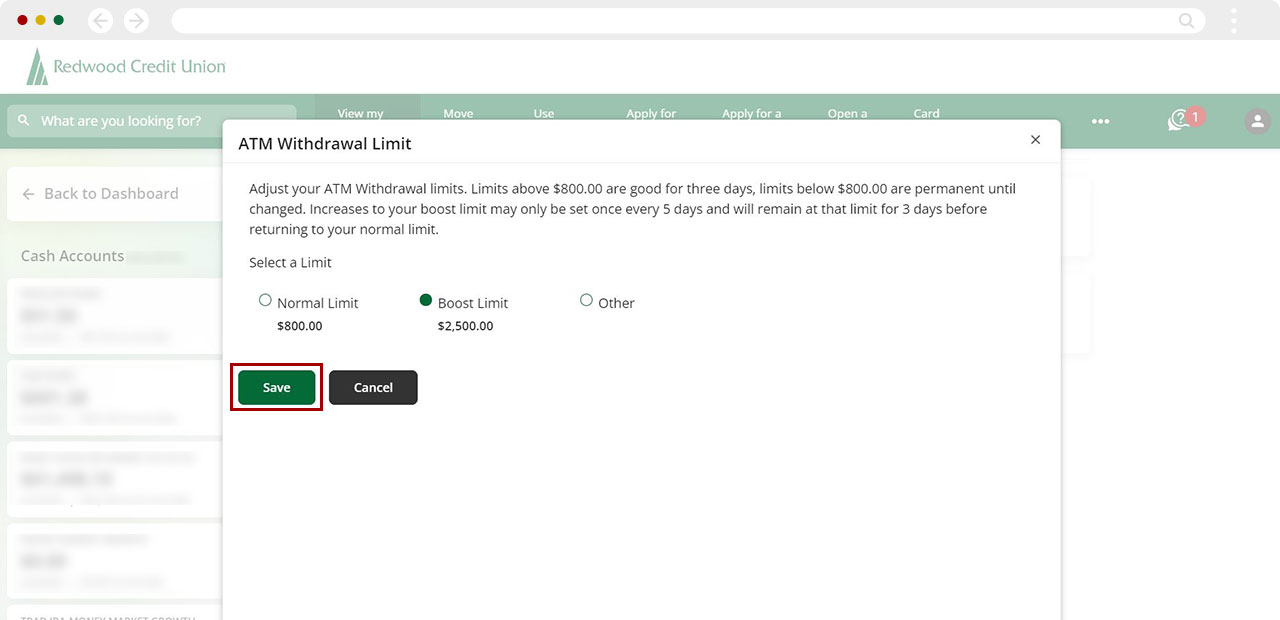Choose the Other limit radio option
This screenshot has width=1280, height=620.
click(x=586, y=300)
